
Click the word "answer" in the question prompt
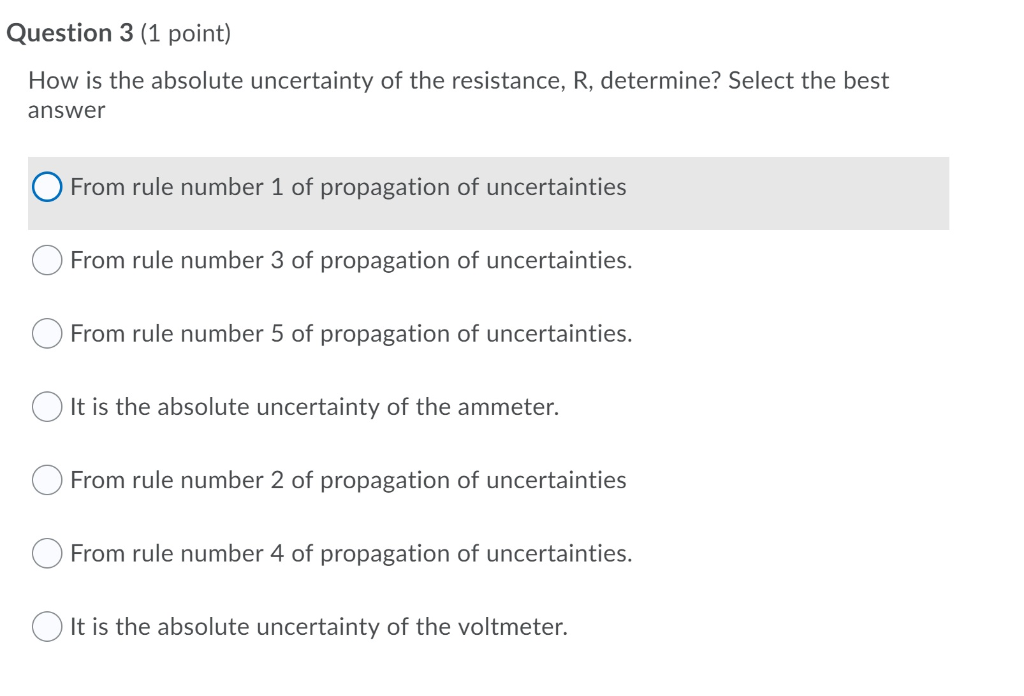click(x=65, y=110)
